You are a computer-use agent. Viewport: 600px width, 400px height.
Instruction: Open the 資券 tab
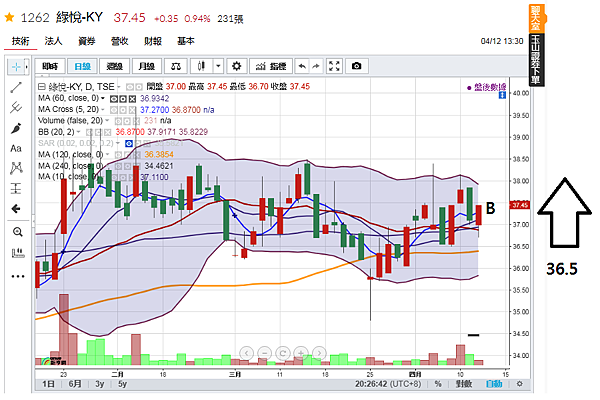point(86,41)
